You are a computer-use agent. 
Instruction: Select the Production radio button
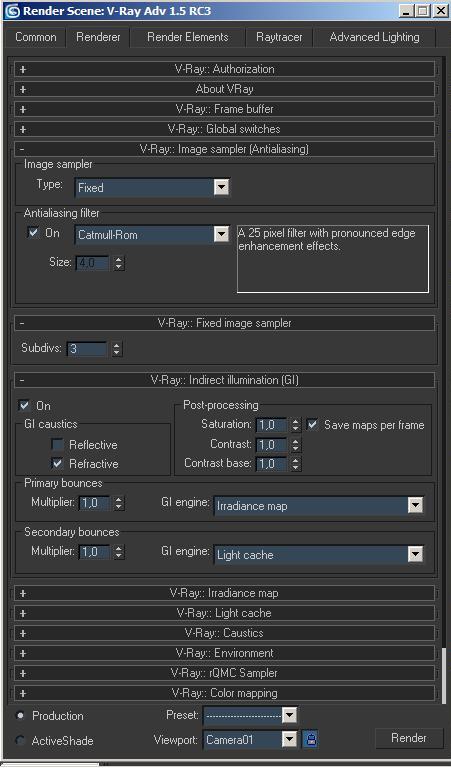(x=20, y=716)
